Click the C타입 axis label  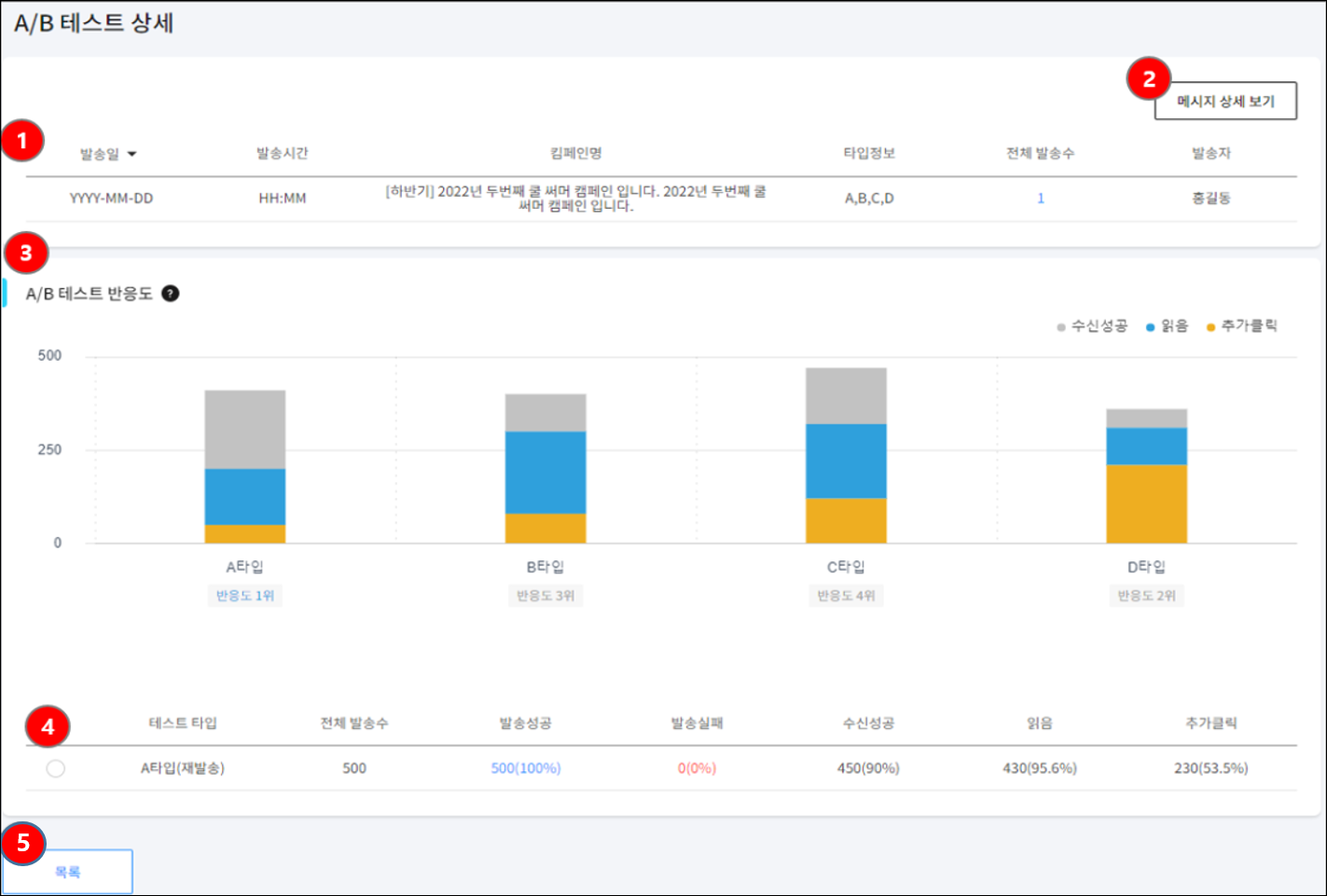[x=846, y=567]
